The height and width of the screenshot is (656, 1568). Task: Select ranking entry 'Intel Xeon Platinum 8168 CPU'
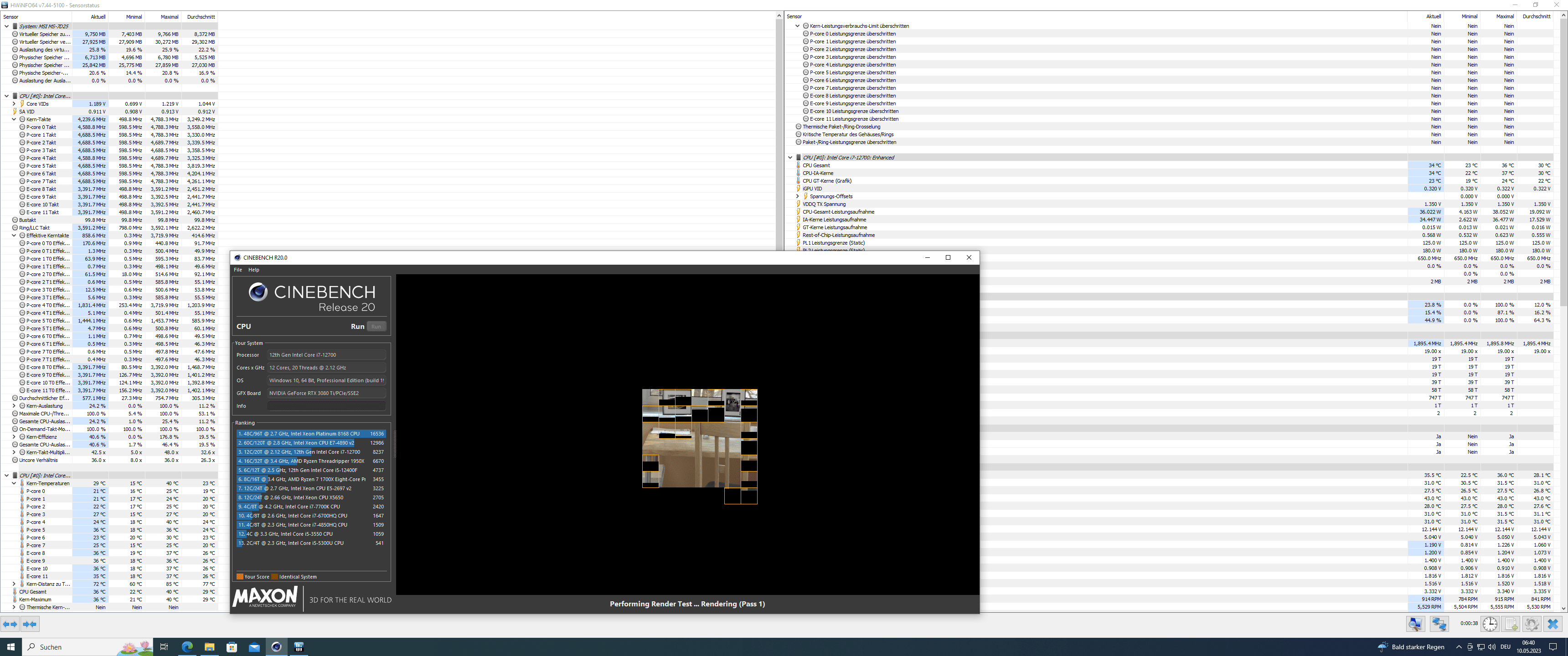click(x=311, y=434)
